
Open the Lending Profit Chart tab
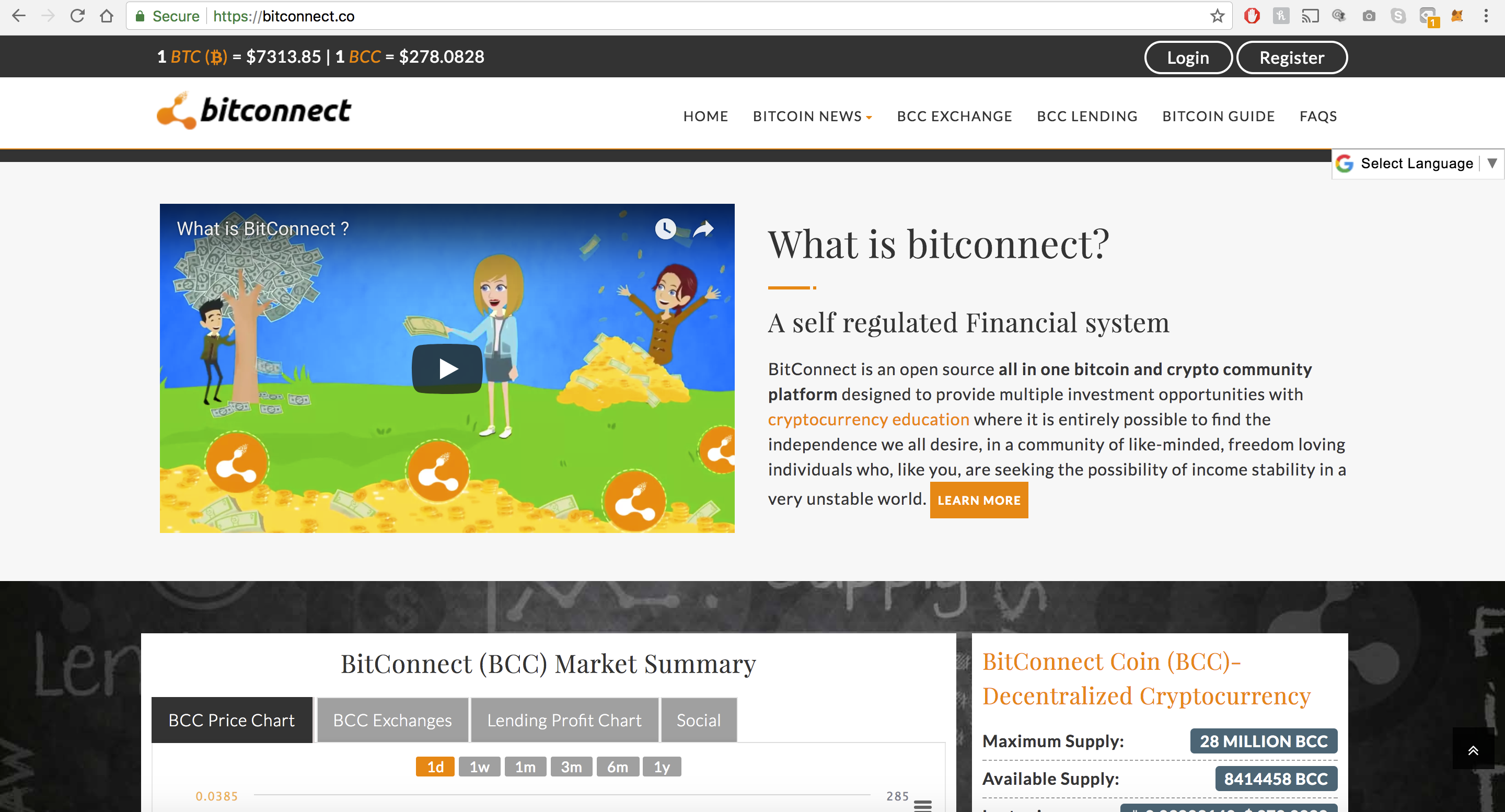(564, 720)
